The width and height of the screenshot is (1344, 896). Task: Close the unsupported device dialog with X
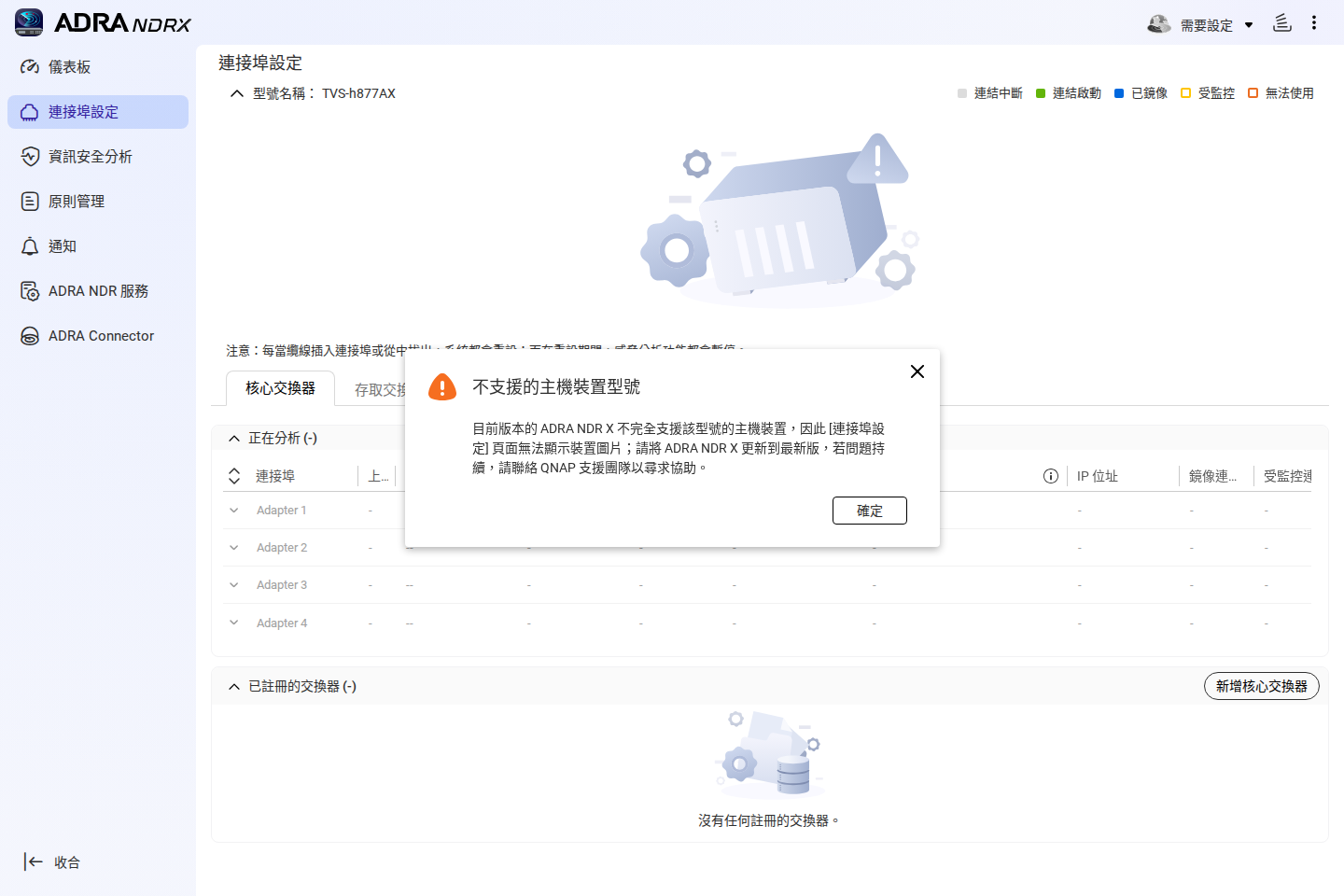(917, 371)
